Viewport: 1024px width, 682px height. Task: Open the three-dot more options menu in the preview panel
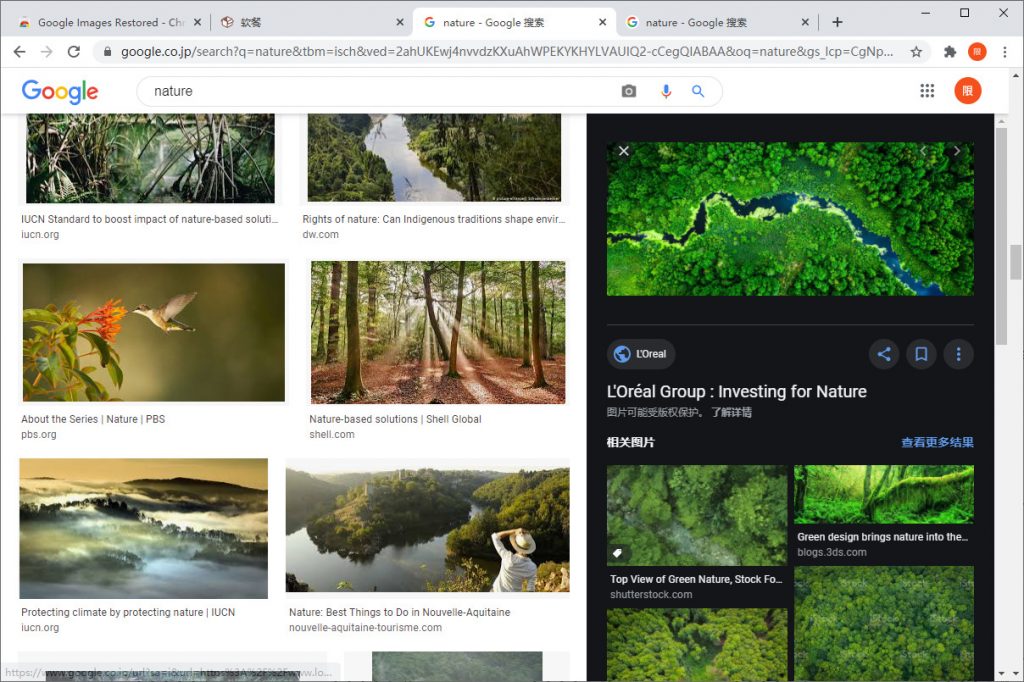958,354
